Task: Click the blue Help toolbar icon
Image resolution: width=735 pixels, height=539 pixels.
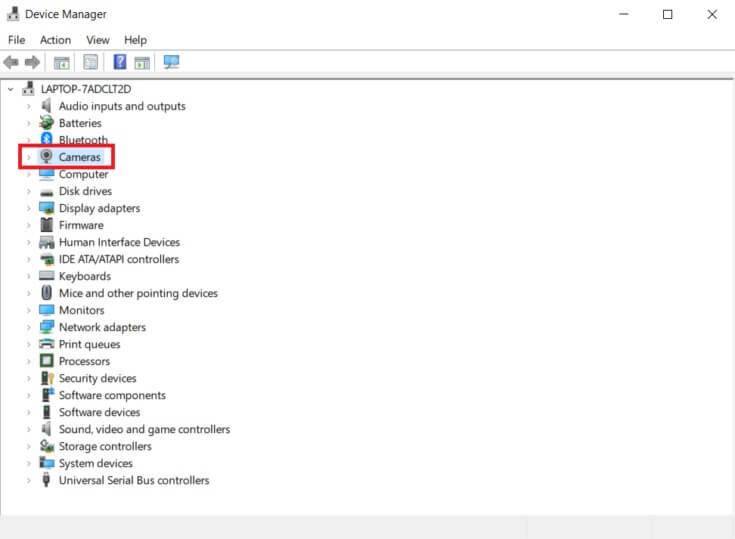Action: [x=120, y=62]
